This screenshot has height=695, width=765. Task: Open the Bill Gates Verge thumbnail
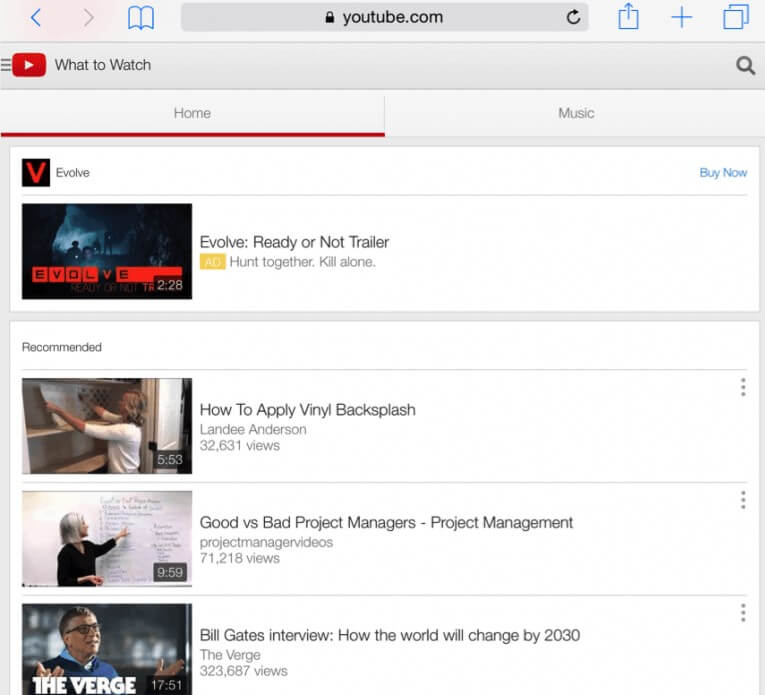click(107, 648)
